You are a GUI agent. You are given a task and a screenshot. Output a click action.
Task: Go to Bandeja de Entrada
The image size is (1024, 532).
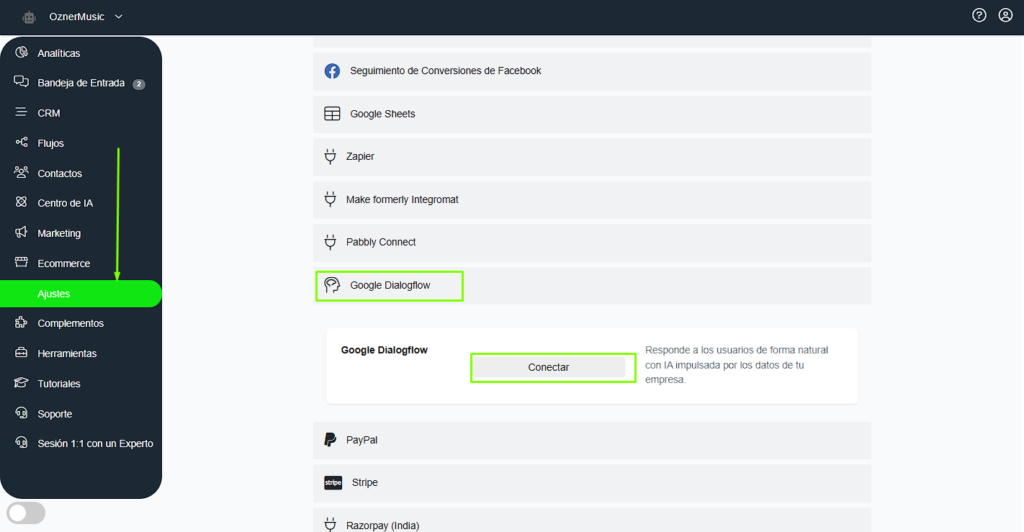click(x=80, y=83)
